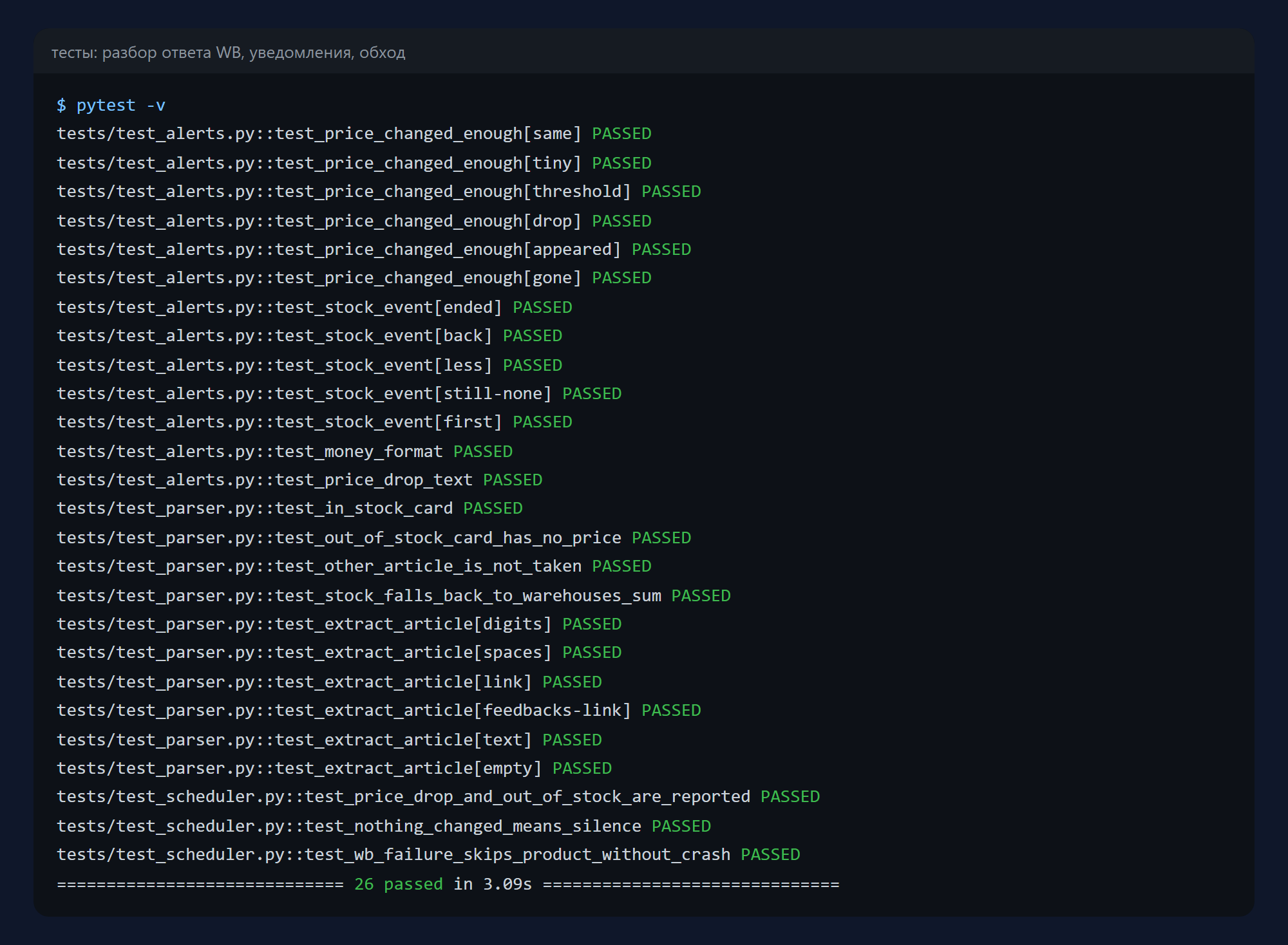The image size is (1288, 945).
Task: Click the test_price_changed_enough[drop] line
Action: click(x=354, y=221)
